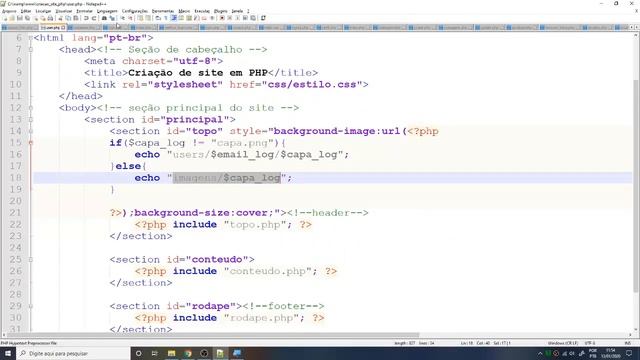640x360 pixels.
Task: Collapse the html block at line 6
Action: [x=31, y=38]
